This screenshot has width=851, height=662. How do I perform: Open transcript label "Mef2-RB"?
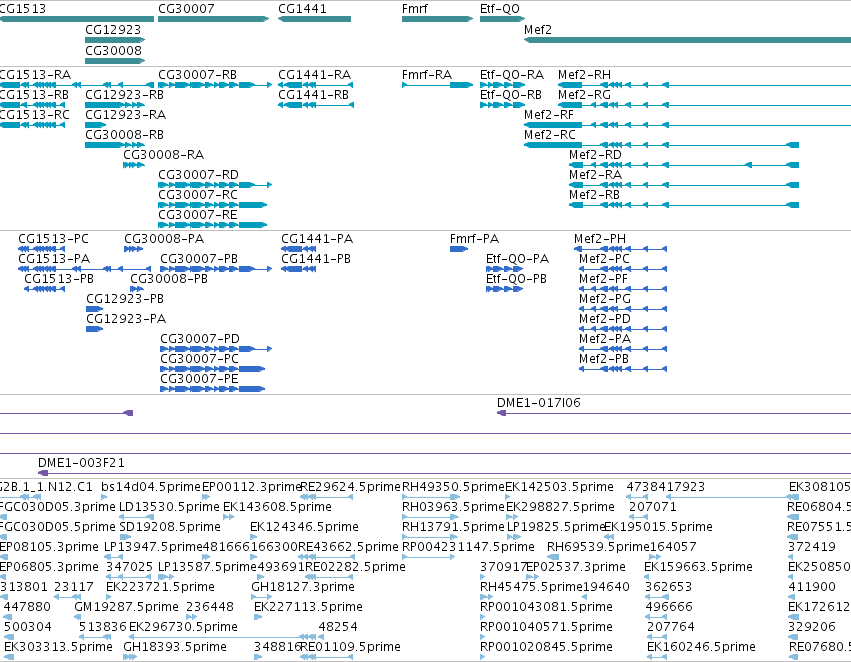pyautogui.click(x=594, y=195)
